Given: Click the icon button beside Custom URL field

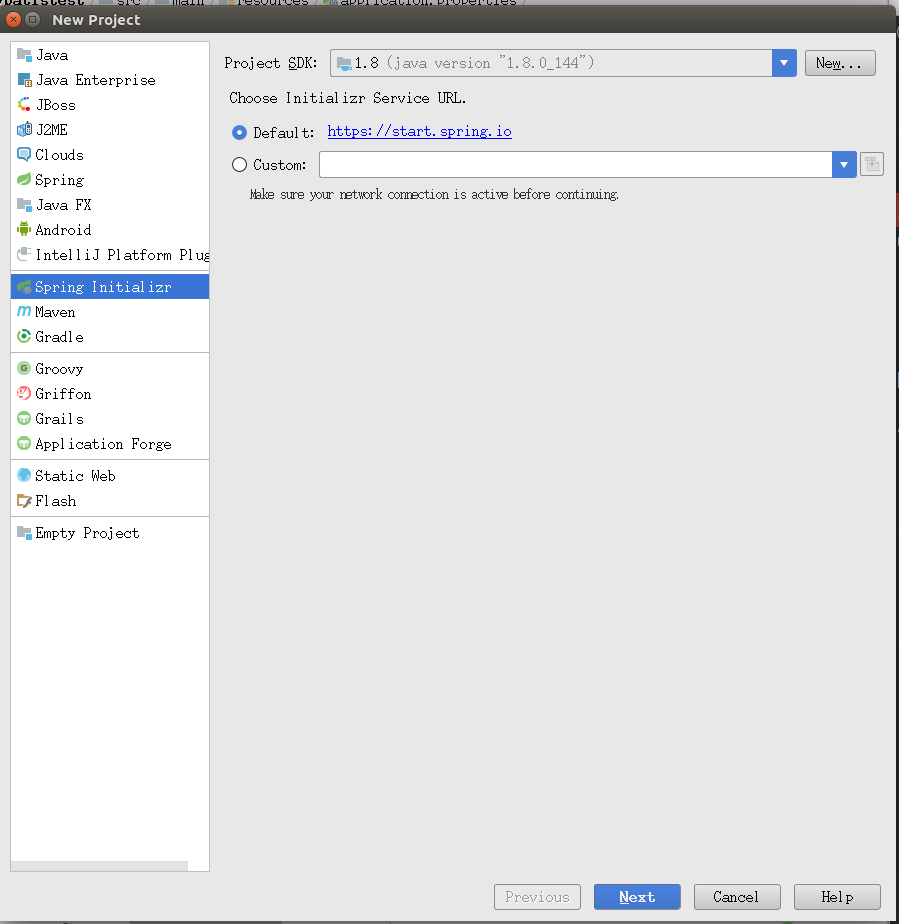Looking at the screenshot, I should click(x=871, y=164).
